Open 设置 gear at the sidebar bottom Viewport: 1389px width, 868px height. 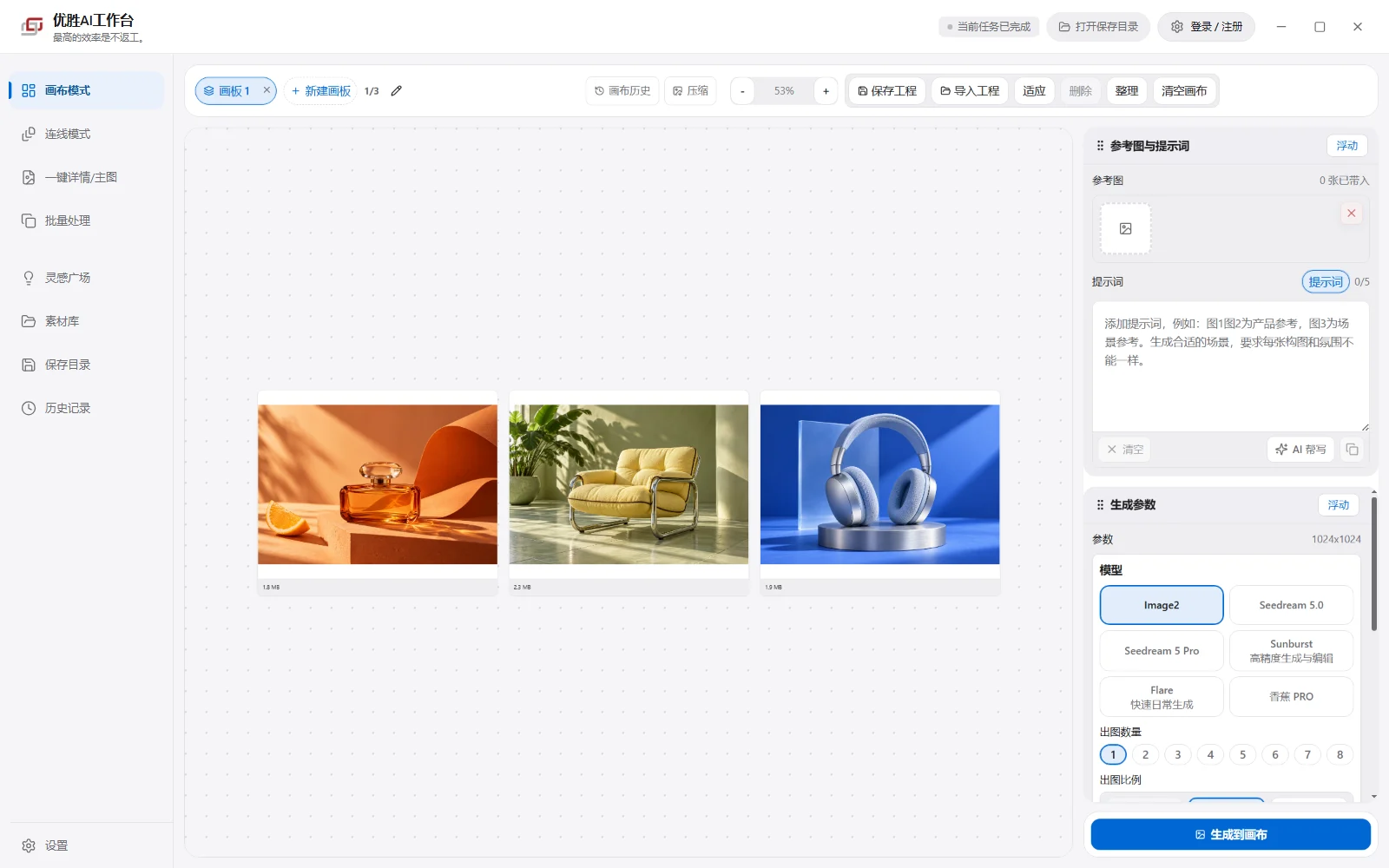(29, 845)
